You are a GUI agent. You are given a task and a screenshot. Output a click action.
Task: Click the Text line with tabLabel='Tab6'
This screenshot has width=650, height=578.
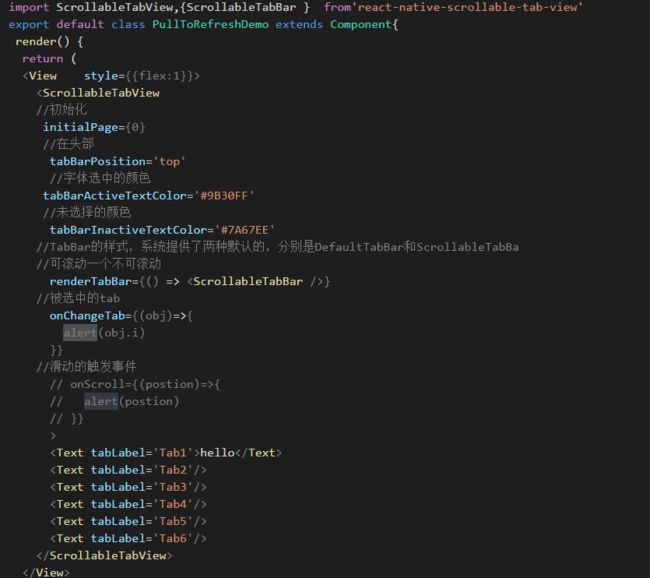click(x=129, y=539)
